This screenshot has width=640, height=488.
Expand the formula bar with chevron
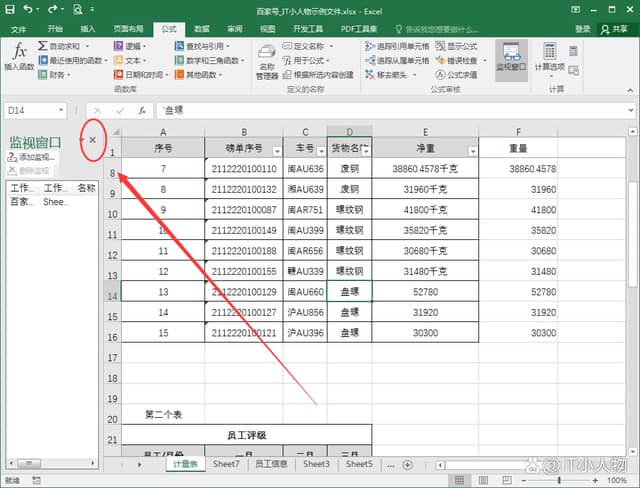coord(631,110)
